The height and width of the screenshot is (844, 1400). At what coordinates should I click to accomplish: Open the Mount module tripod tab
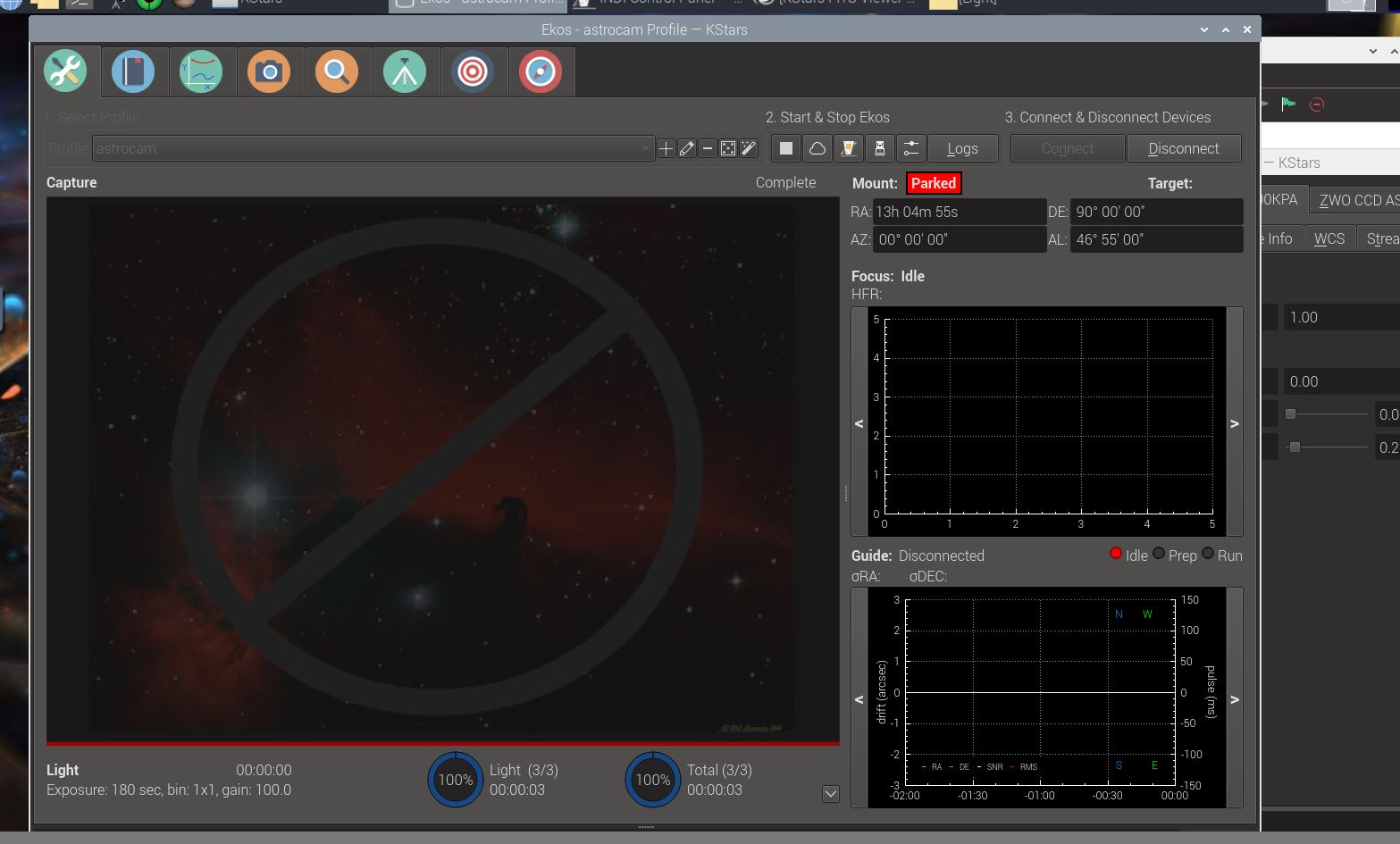pyautogui.click(x=405, y=71)
